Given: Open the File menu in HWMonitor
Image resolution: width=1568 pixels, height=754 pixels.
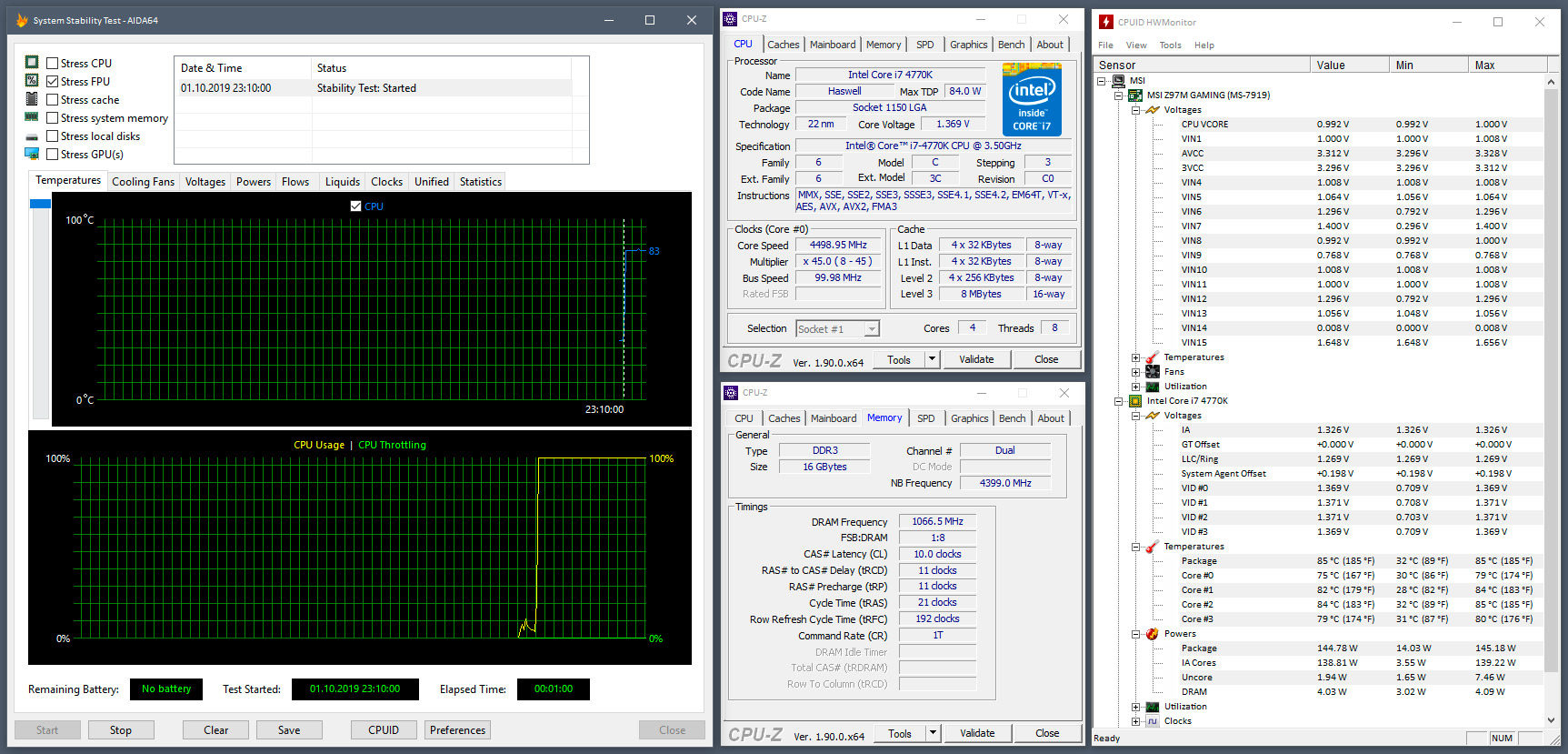Looking at the screenshot, I should tap(1105, 45).
